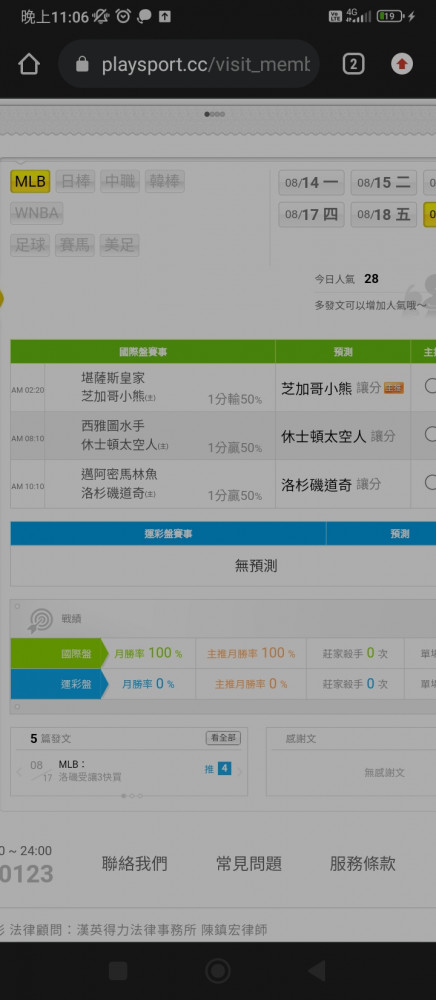Image resolution: width=436 pixels, height=1000 pixels.
Task: Select the 08/15 二 date tab
Action: pyautogui.click(x=384, y=183)
